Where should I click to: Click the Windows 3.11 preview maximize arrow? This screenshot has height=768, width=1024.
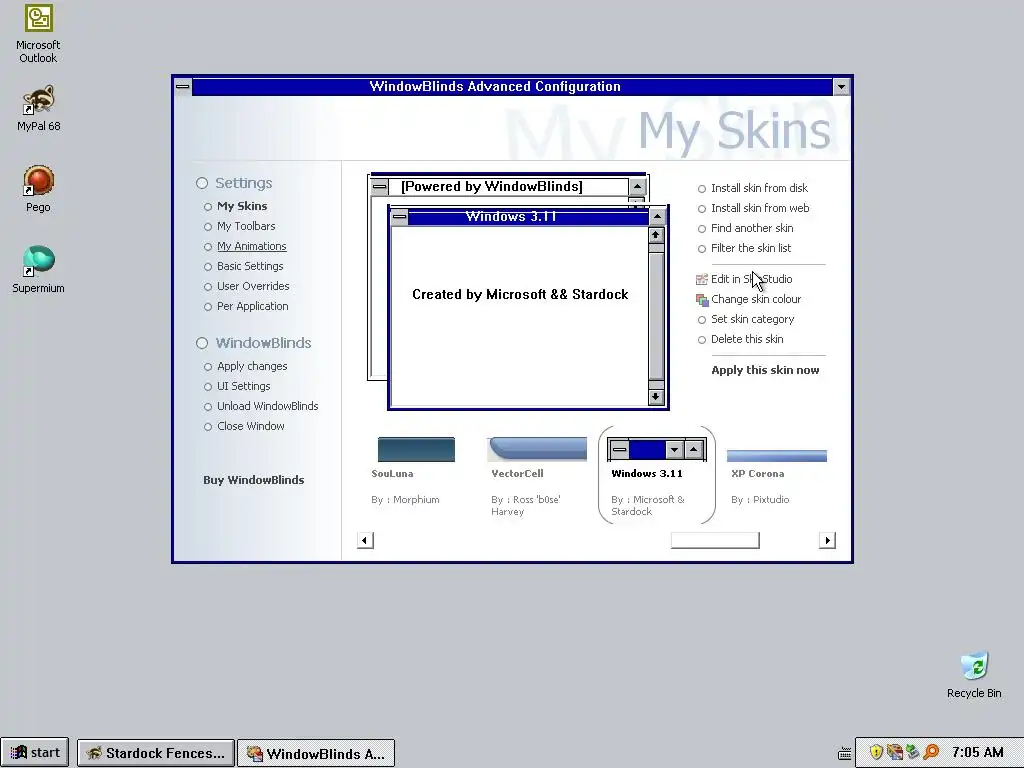point(657,217)
